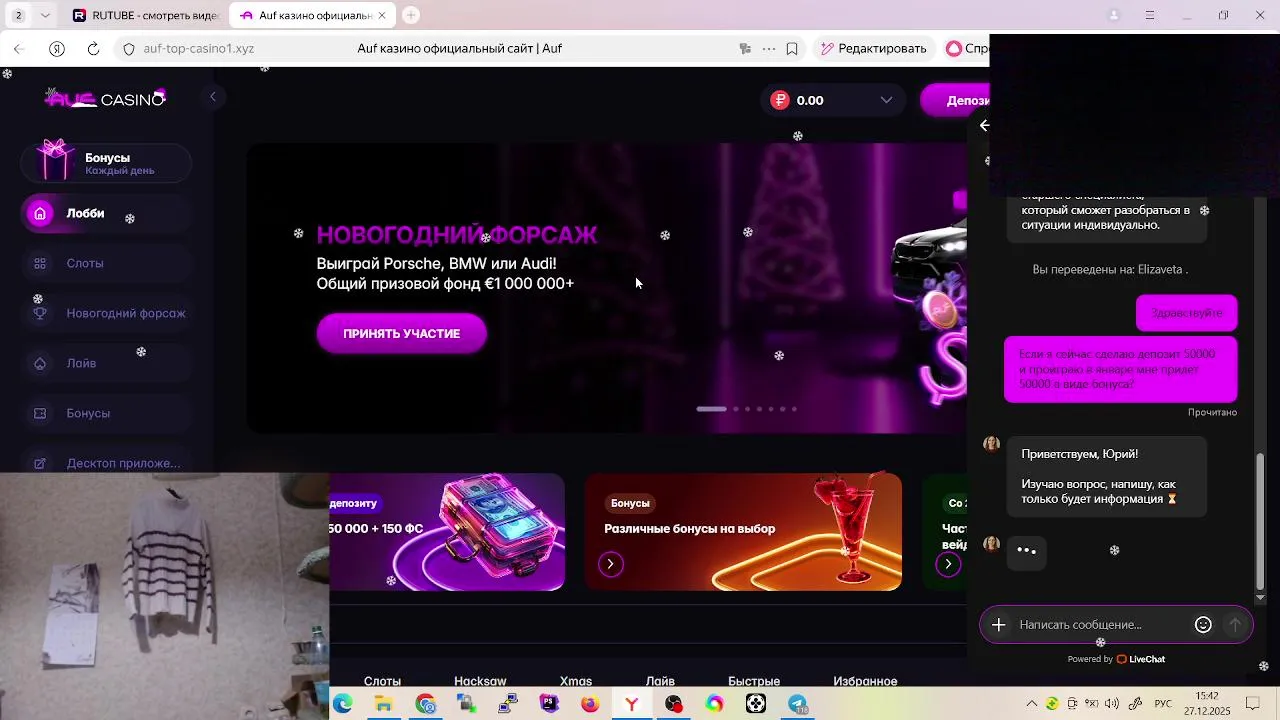Select the Избранное category tab
The image size is (1280, 720).
point(865,681)
